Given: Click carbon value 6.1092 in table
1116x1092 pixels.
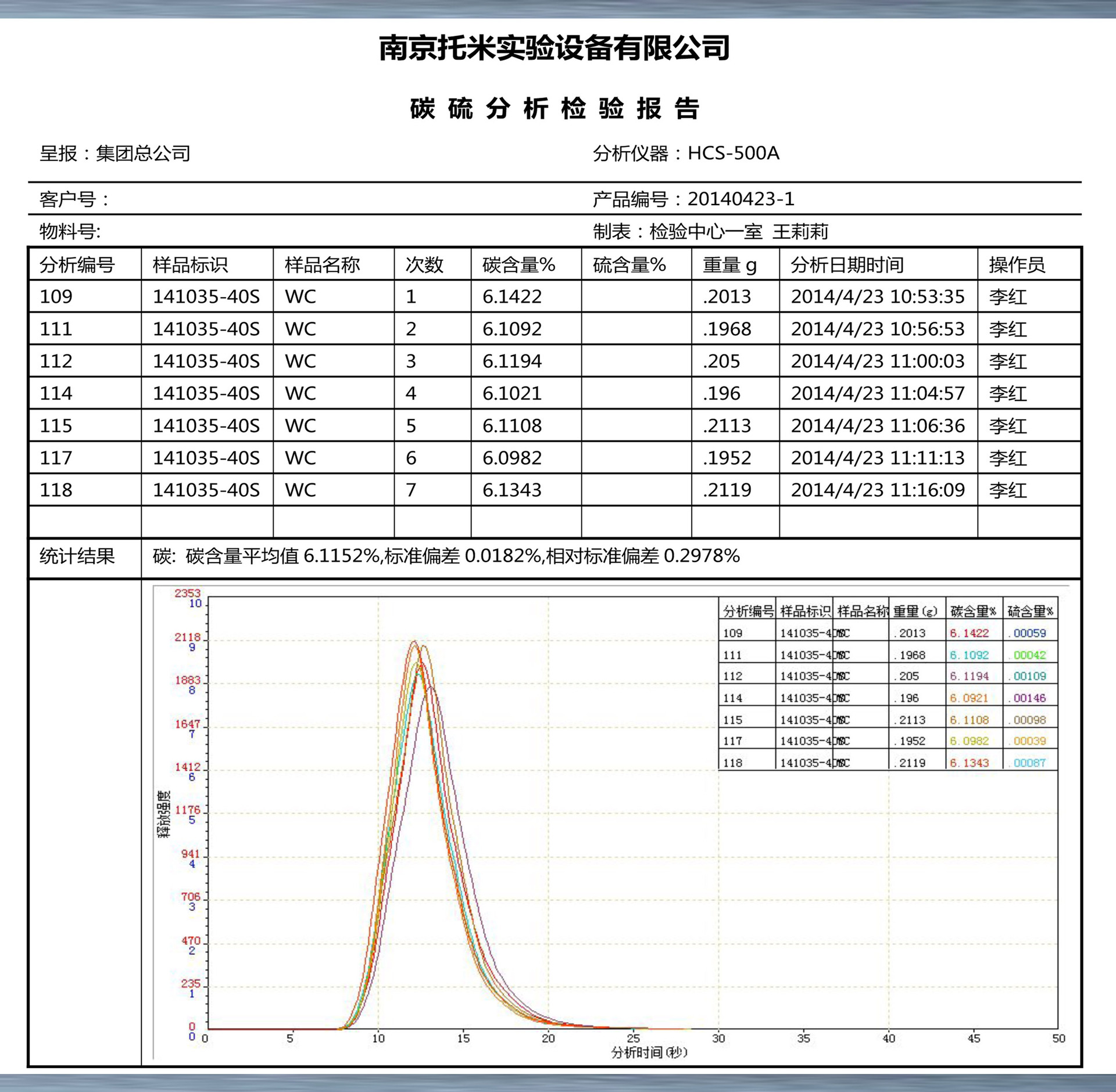Looking at the screenshot, I should point(512,329).
